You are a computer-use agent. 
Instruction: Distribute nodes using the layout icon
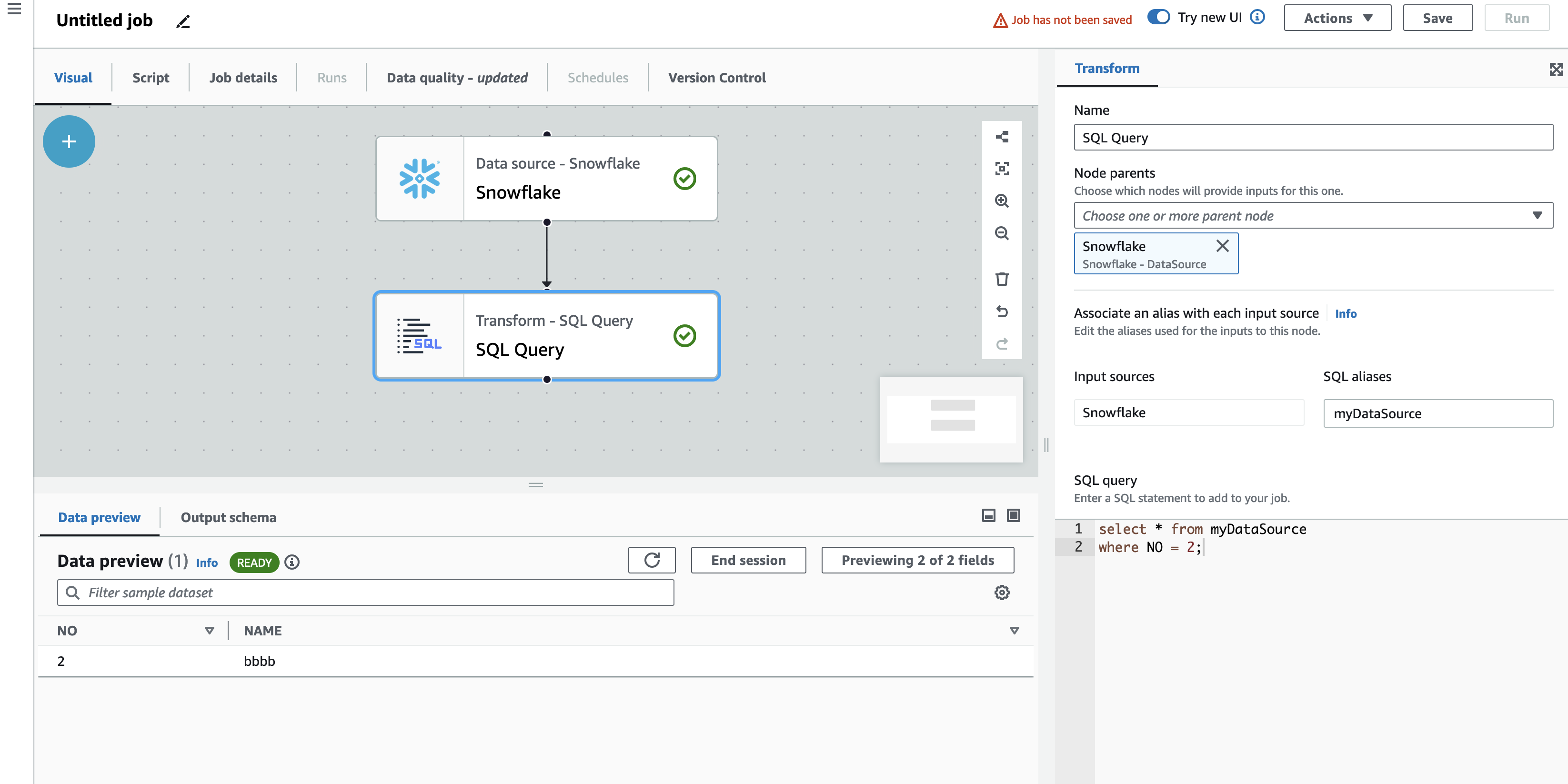point(1002,136)
